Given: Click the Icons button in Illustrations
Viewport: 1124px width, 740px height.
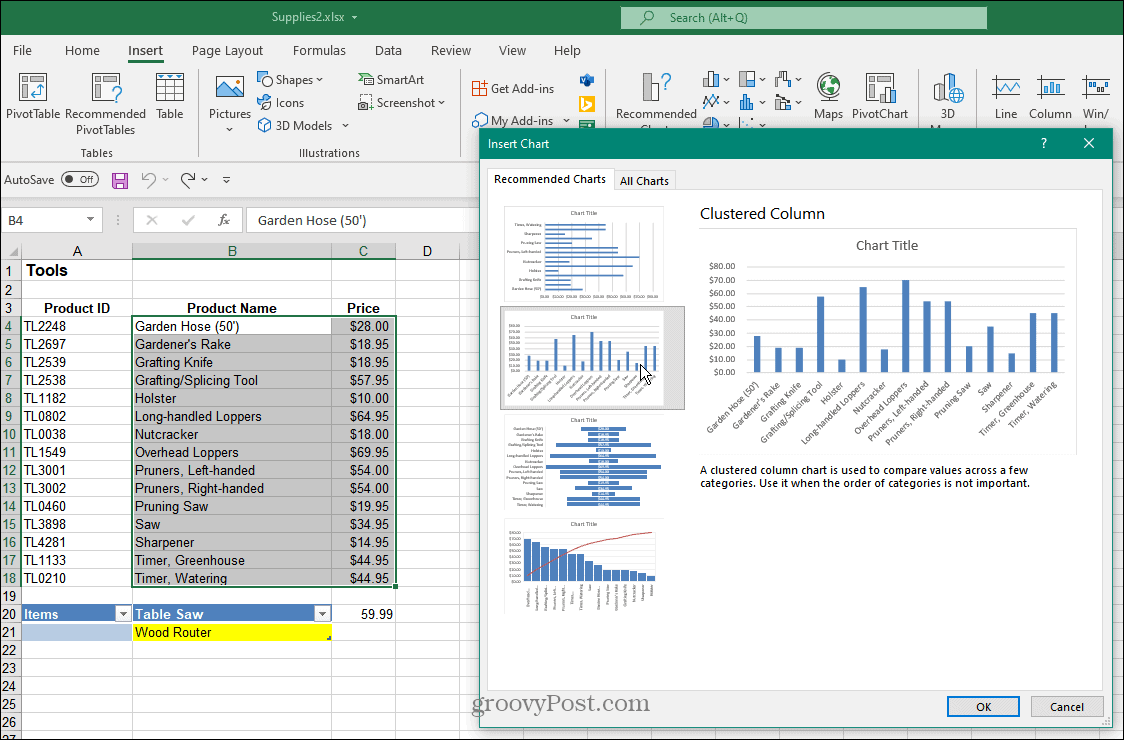Looking at the screenshot, I should [280, 103].
